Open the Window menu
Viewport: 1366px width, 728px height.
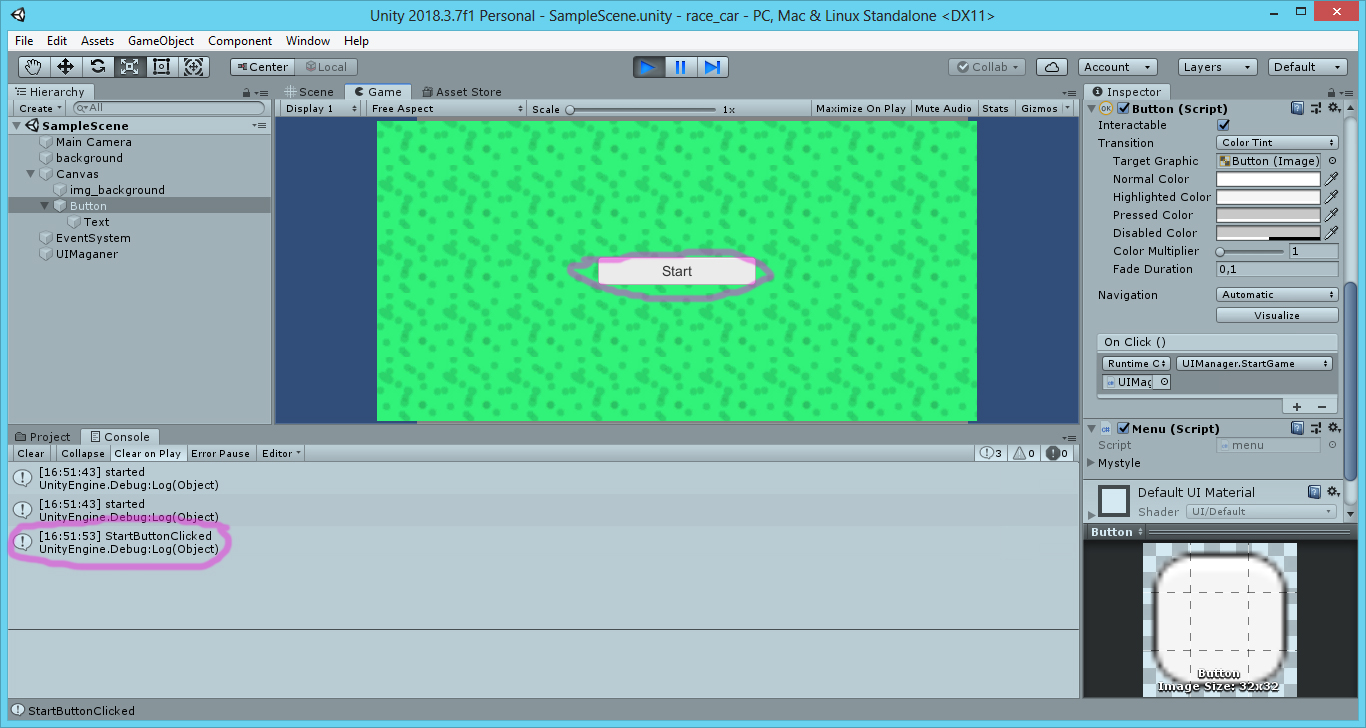pyautogui.click(x=308, y=41)
